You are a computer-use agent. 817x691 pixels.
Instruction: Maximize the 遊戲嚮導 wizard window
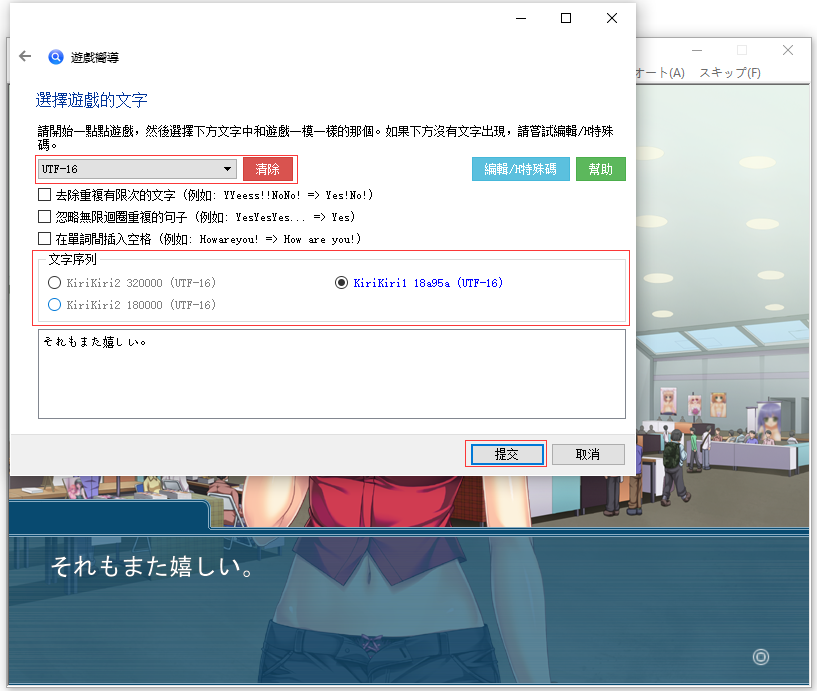pos(566,18)
